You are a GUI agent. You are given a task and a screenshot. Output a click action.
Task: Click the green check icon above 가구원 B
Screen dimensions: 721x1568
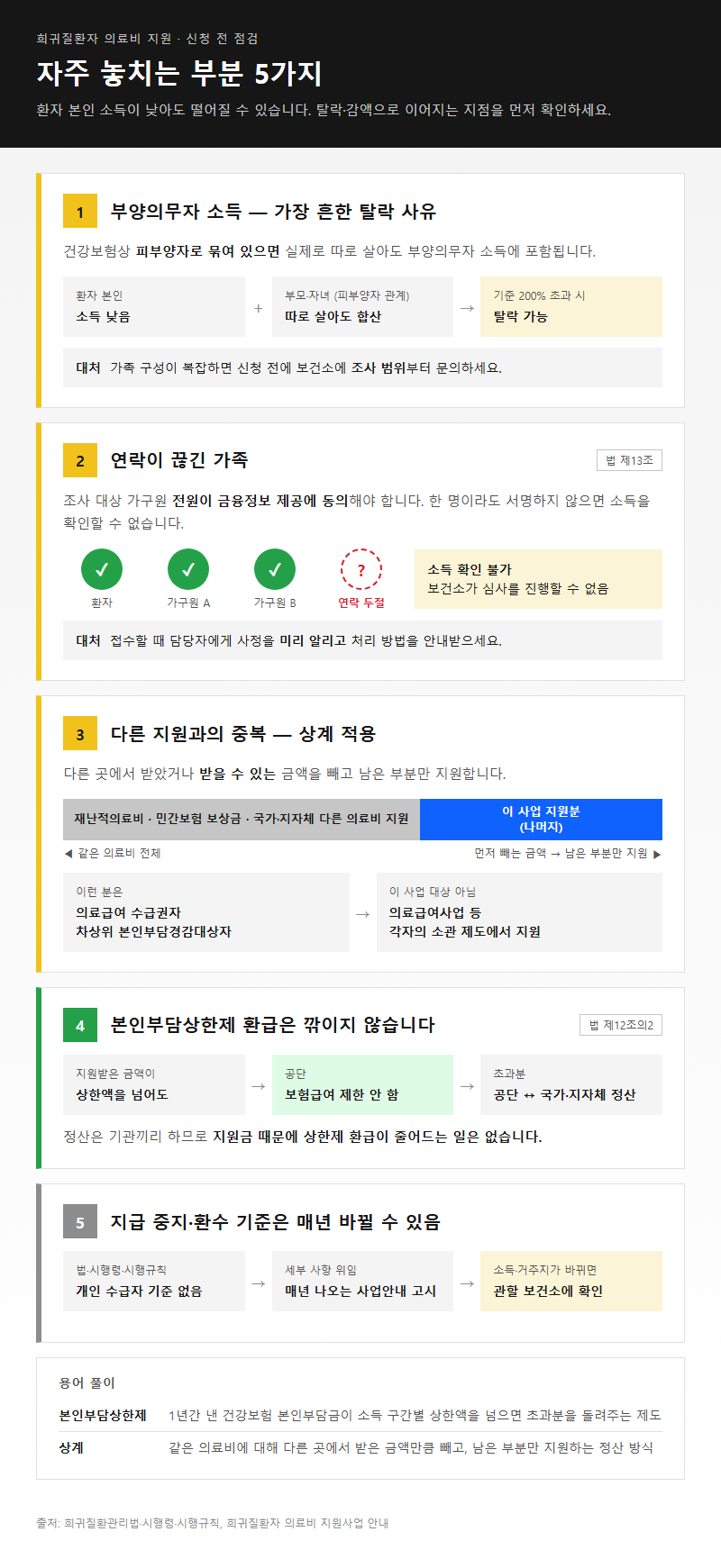coord(275,569)
